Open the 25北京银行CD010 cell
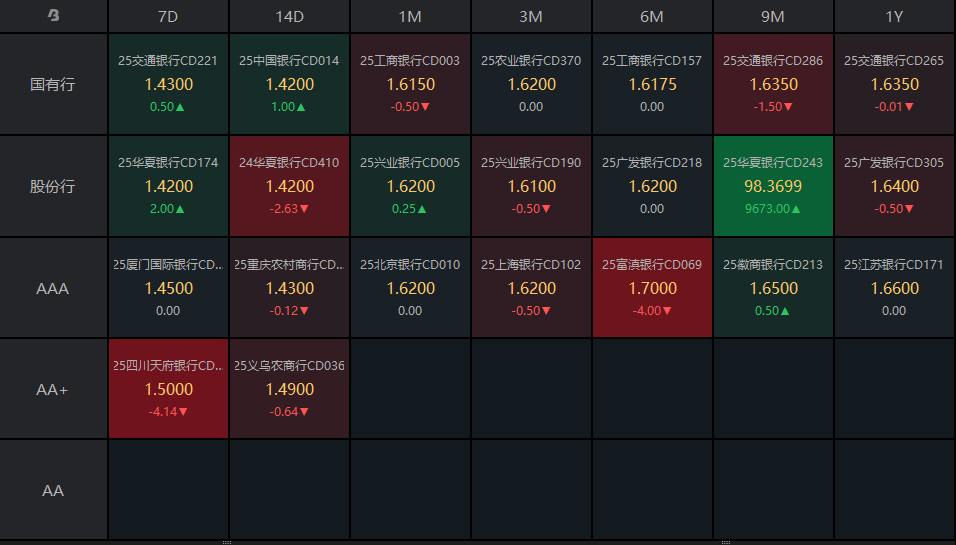The width and height of the screenshot is (956, 545). (410, 288)
